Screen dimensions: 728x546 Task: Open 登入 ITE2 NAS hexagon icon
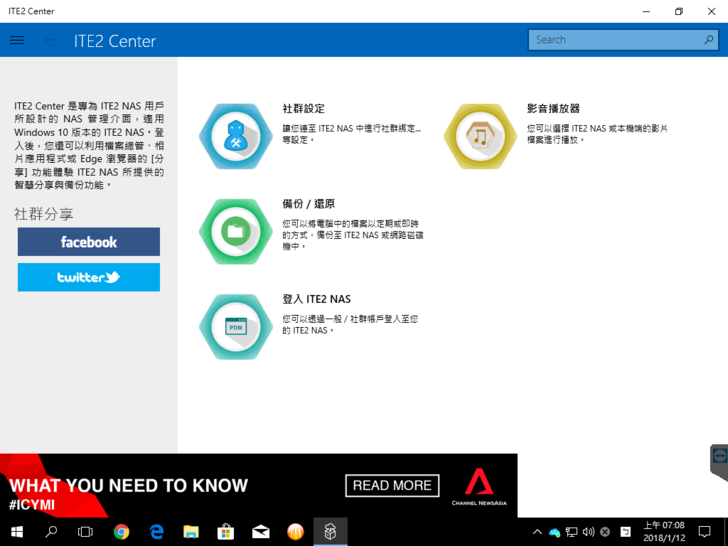coord(235,326)
